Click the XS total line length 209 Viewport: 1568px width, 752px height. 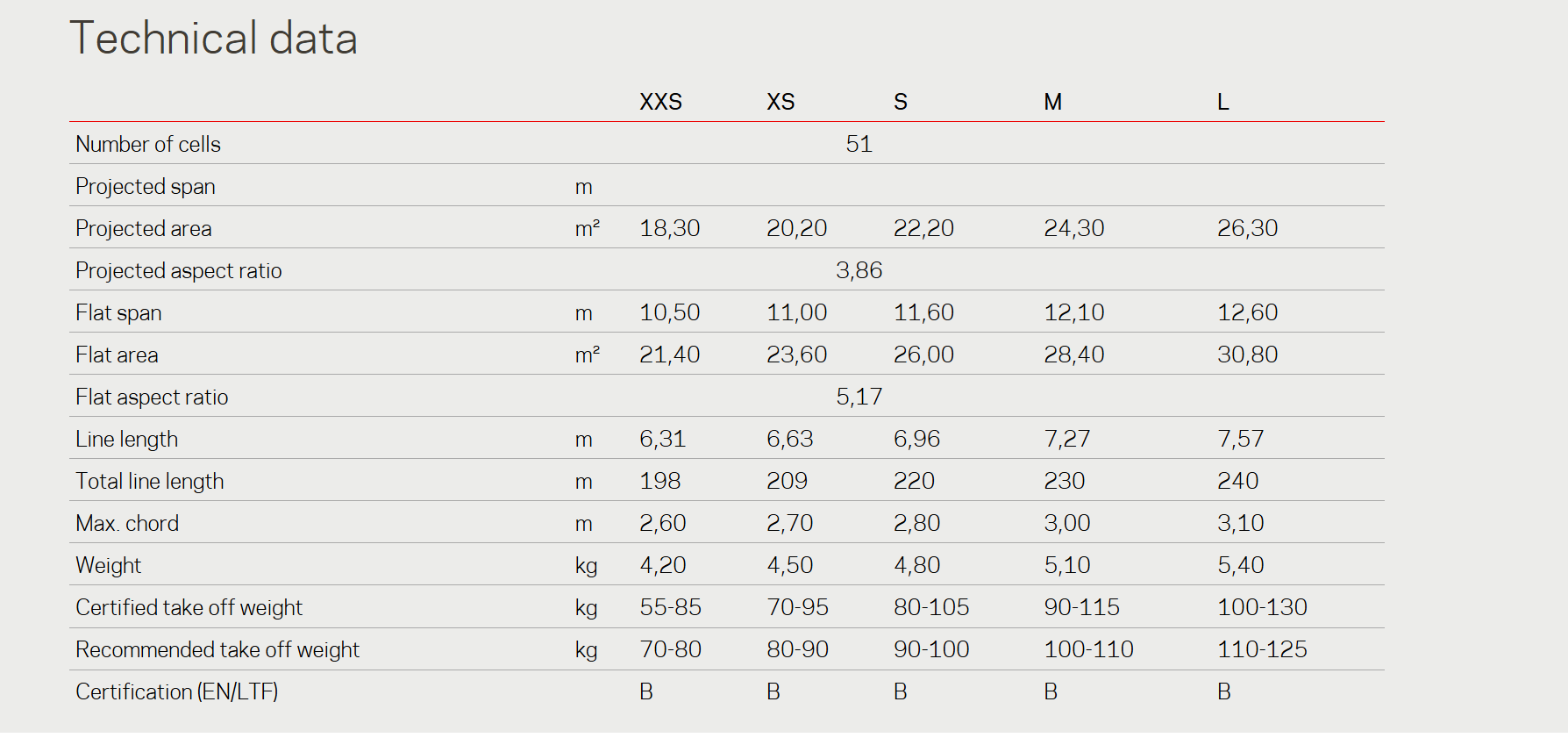pos(787,481)
